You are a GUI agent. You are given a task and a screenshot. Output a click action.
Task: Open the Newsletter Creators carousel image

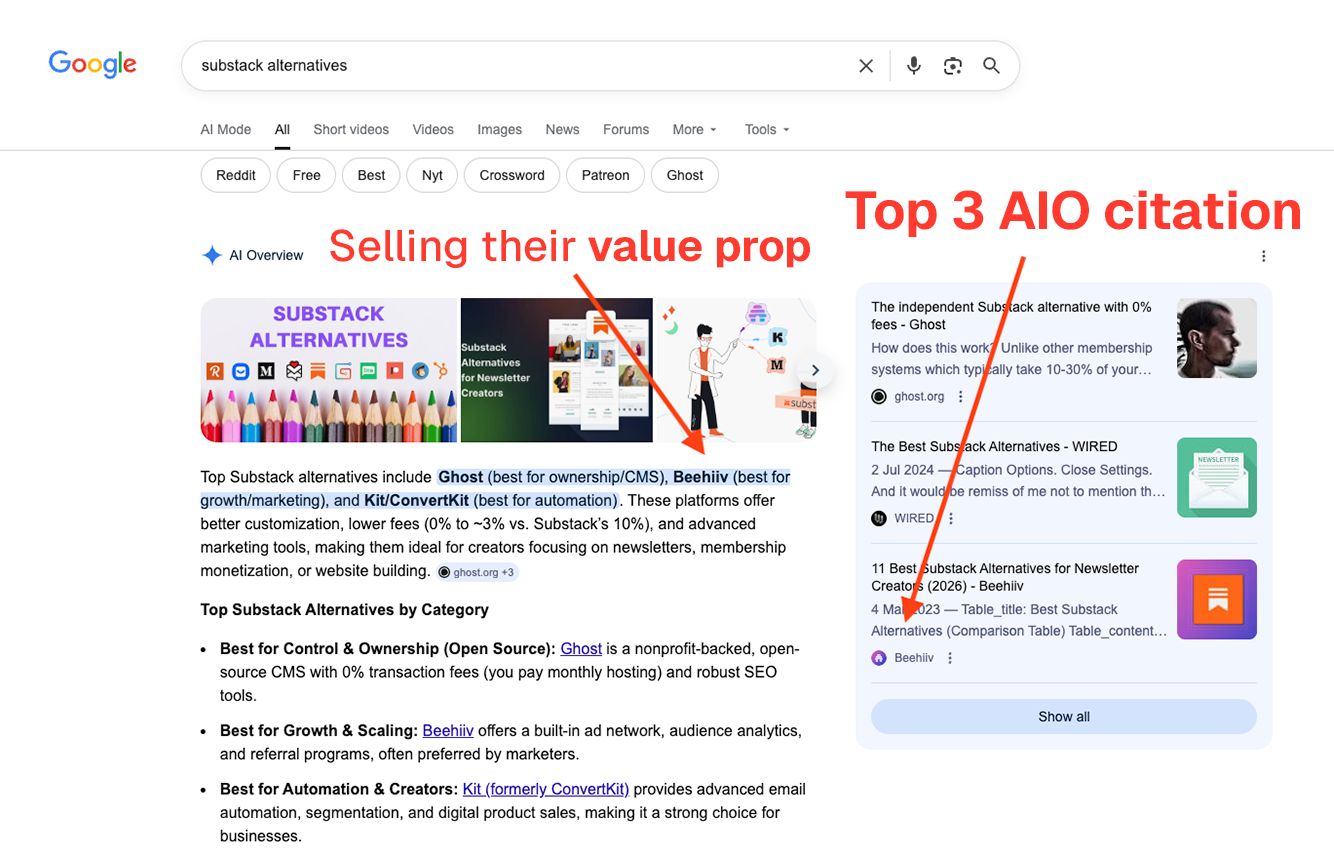pos(556,370)
